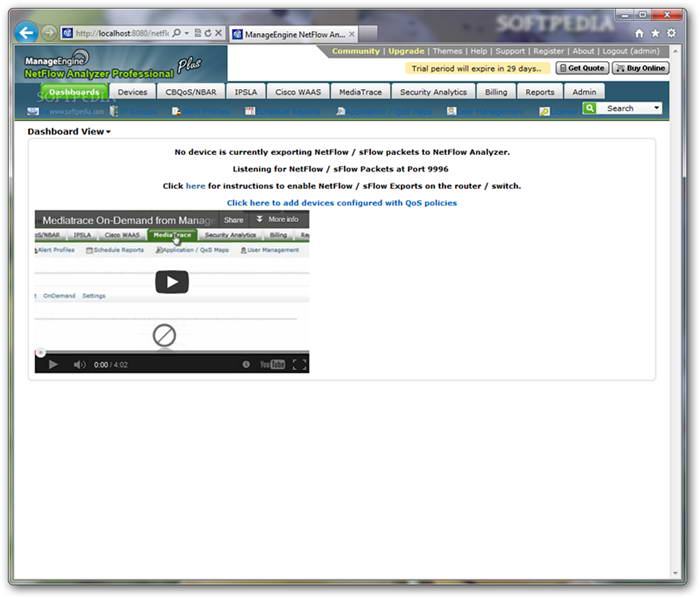The height and width of the screenshot is (598, 700).
Task: Select the Dashboards tab
Action: tap(74, 92)
